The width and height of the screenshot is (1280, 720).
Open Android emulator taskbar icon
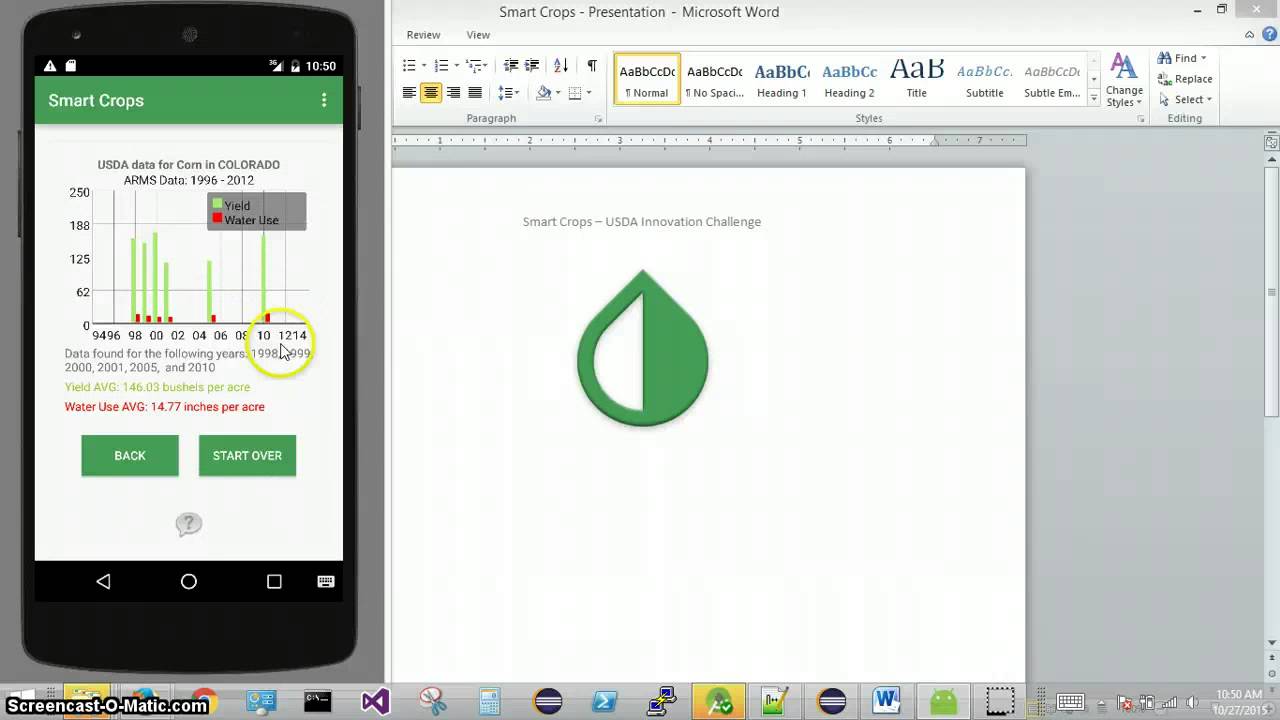click(943, 700)
